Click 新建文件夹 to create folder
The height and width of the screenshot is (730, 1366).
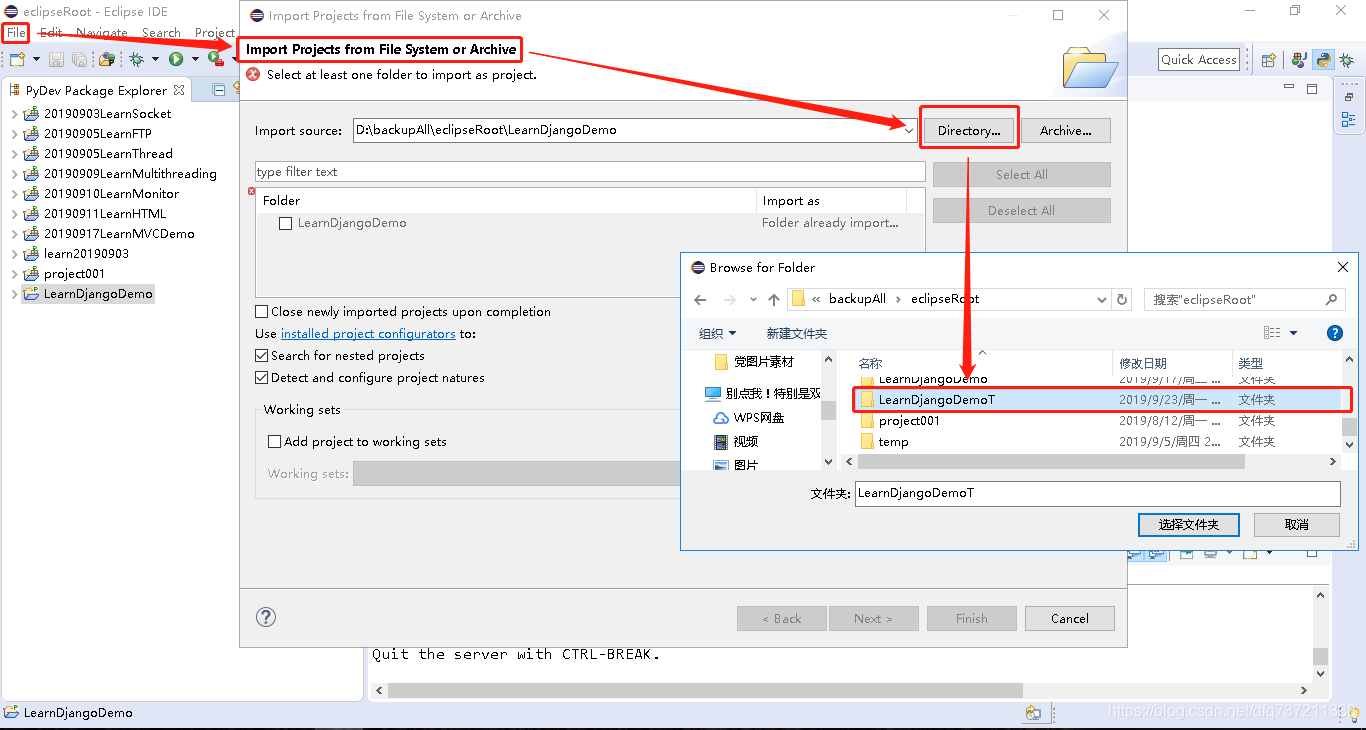tap(797, 333)
